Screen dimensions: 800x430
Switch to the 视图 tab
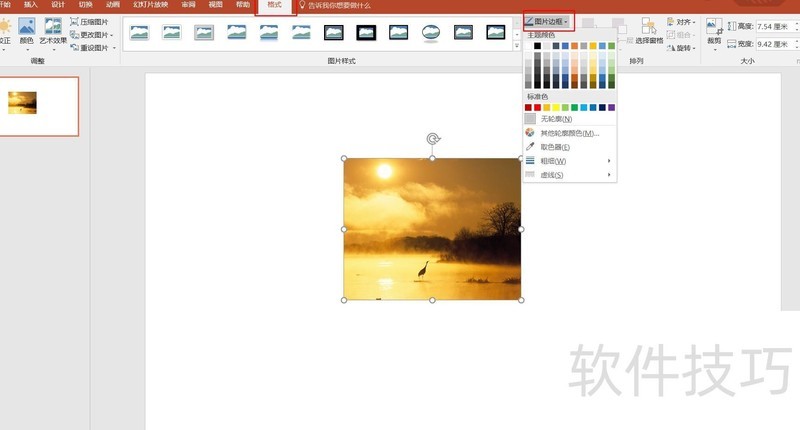pyautogui.click(x=215, y=5)
